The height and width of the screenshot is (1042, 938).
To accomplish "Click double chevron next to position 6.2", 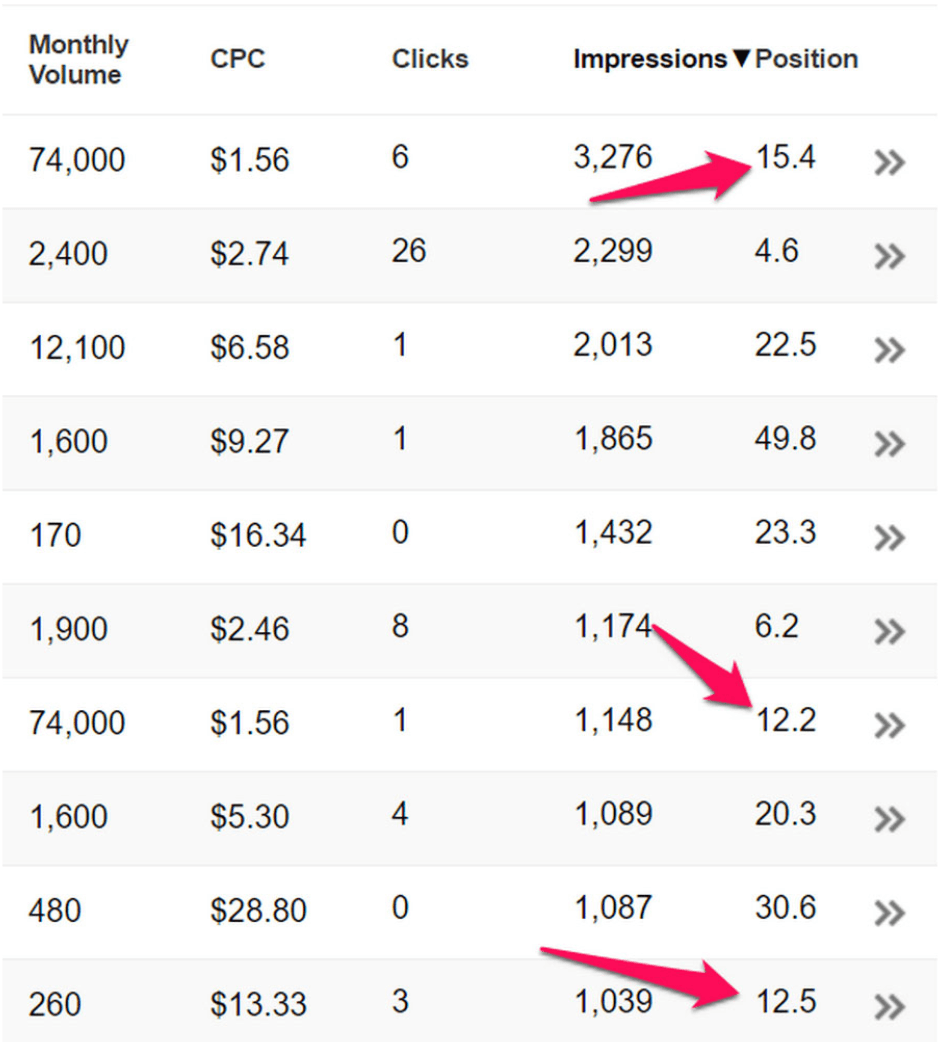I will (x=890, y=631).
